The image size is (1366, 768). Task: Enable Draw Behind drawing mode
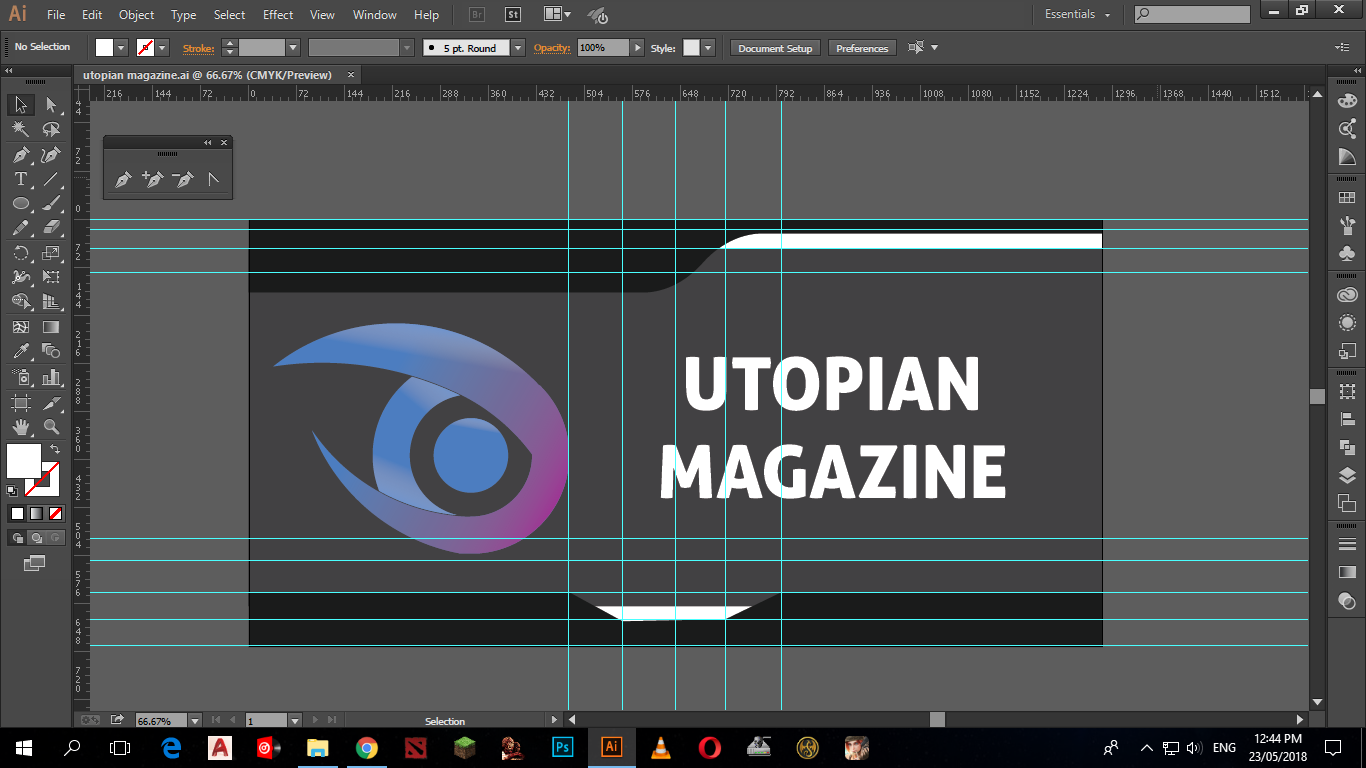click(37, 538)
